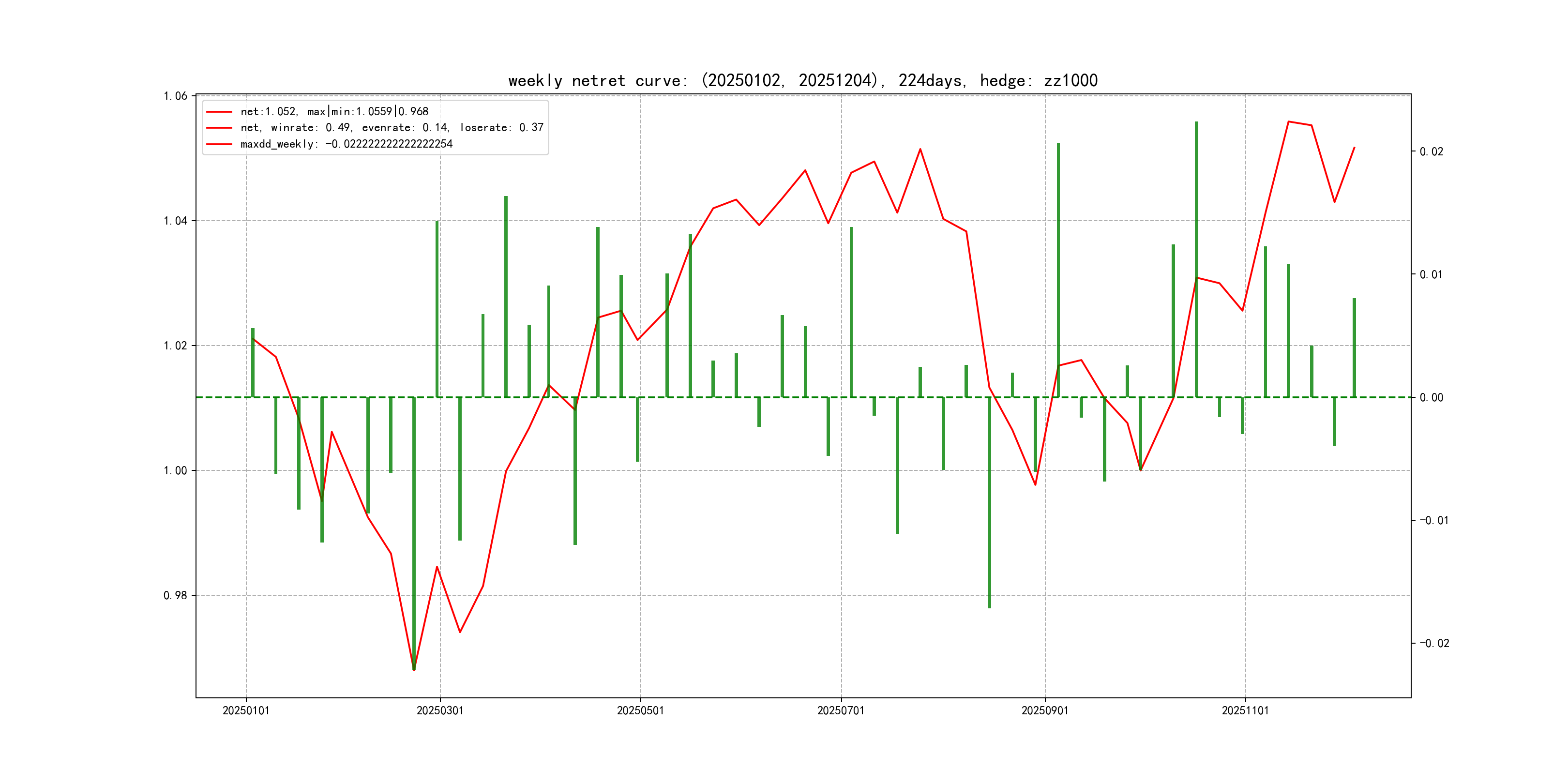Click the 20250101 x-axis date label

point(246,710)
